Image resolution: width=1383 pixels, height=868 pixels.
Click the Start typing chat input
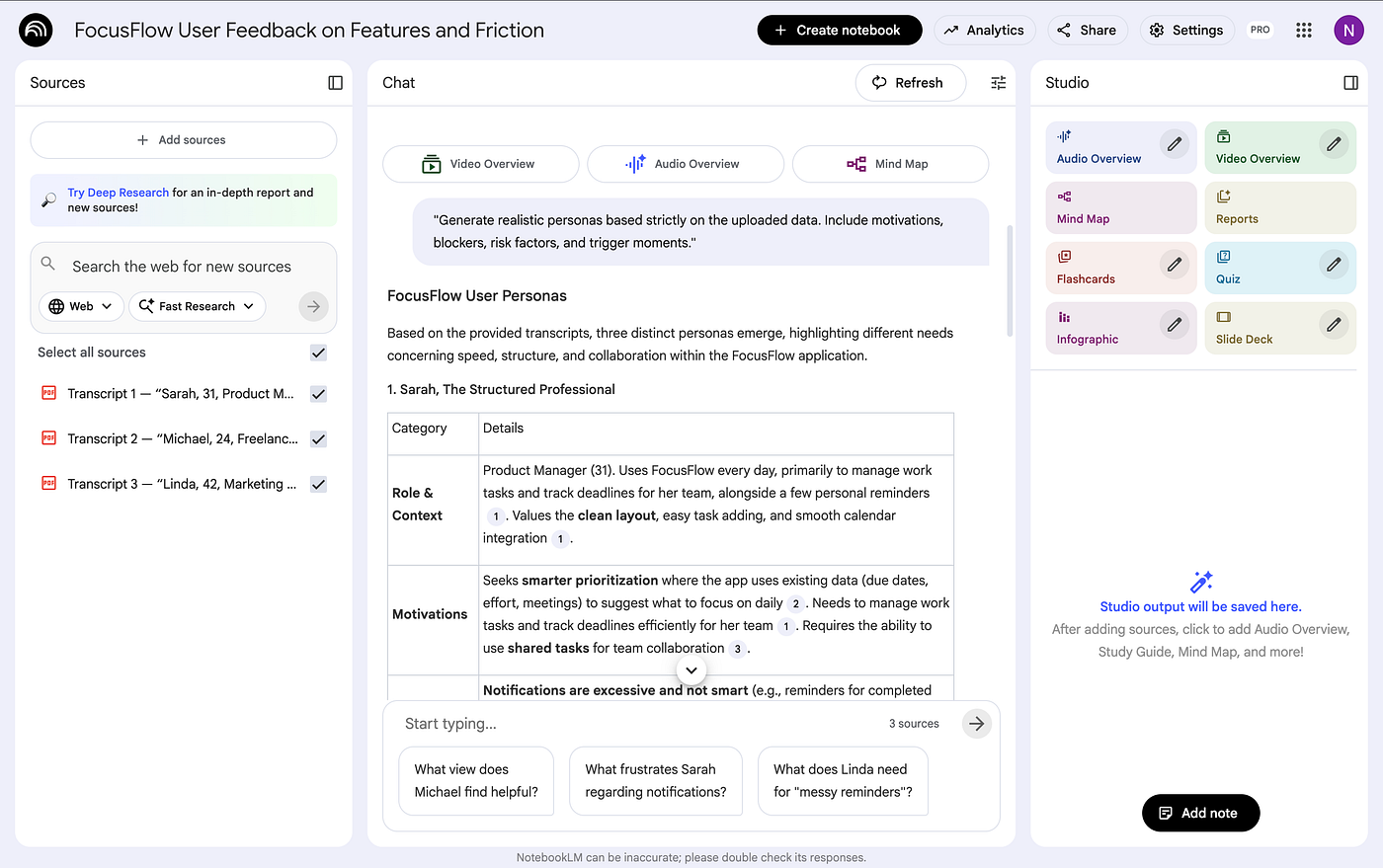click(x=632, y=724)
